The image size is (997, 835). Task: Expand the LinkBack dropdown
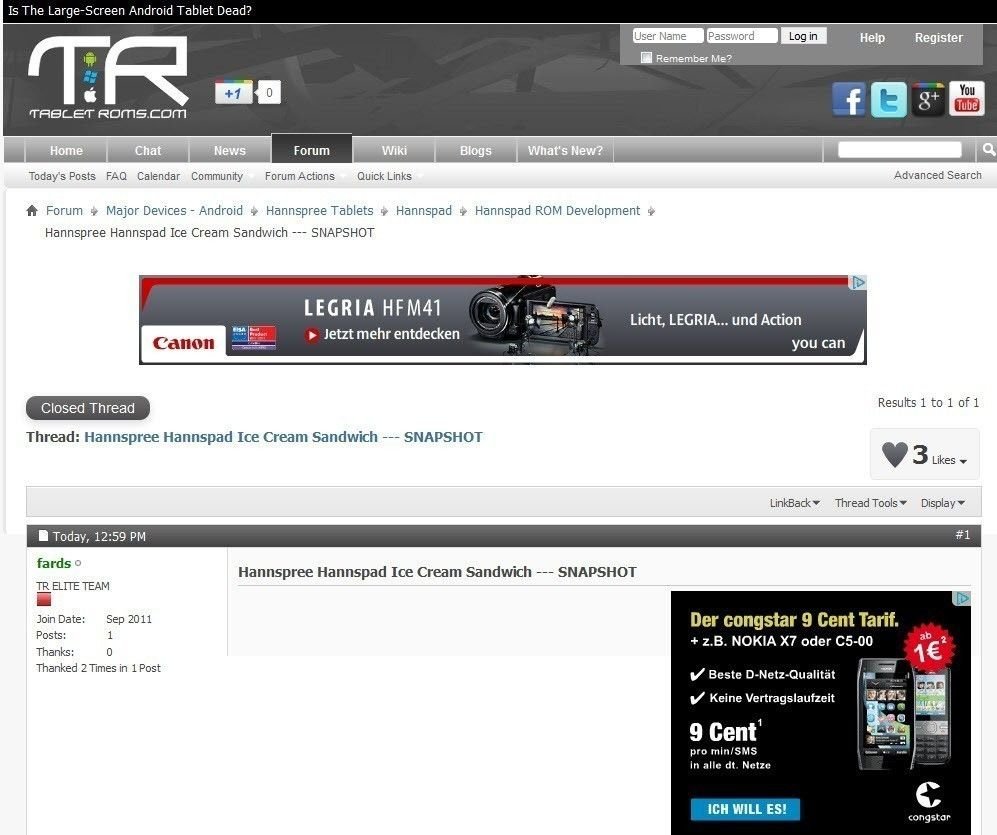coord(795,503)
